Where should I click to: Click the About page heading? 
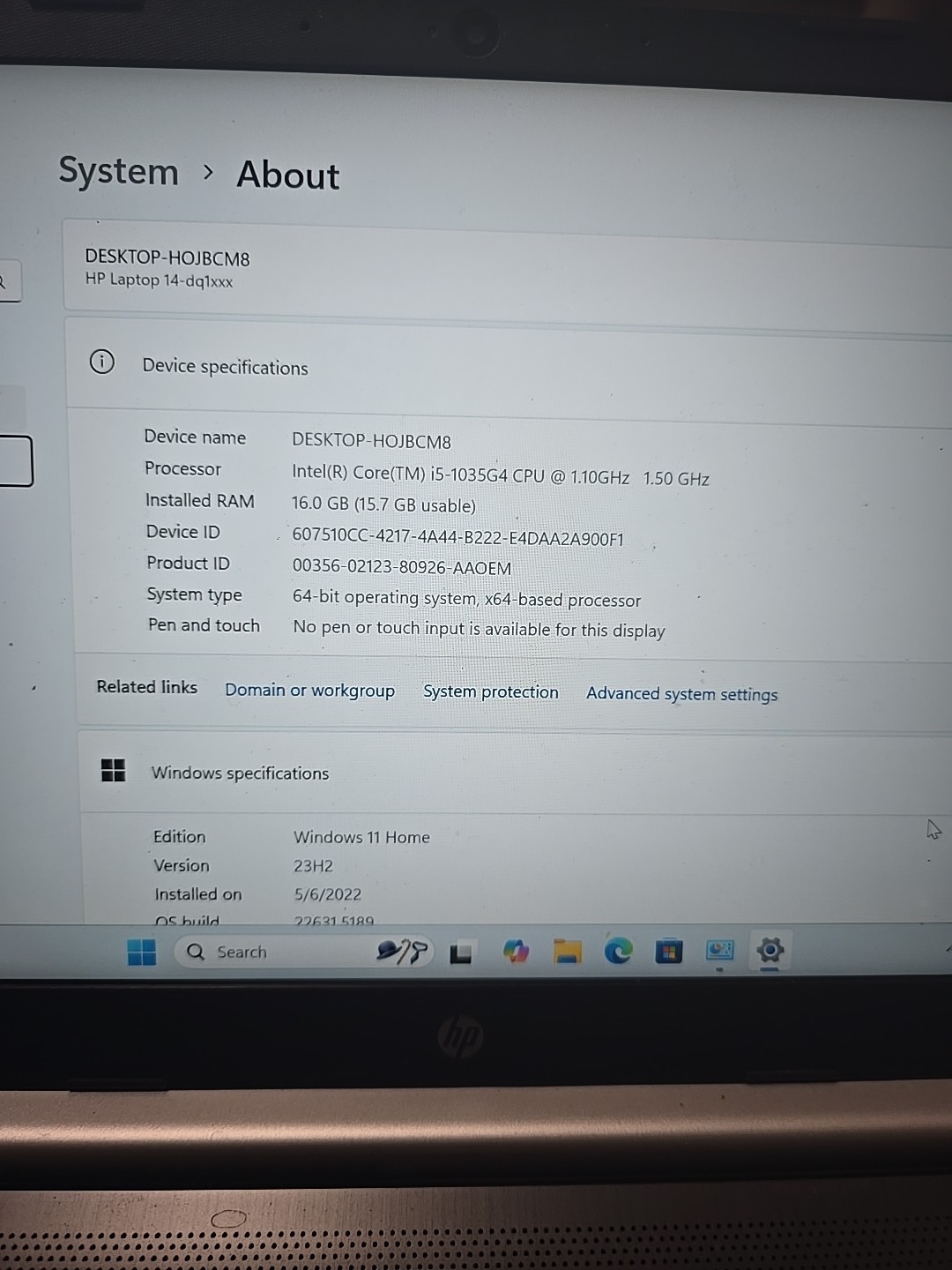pos(287,175)
